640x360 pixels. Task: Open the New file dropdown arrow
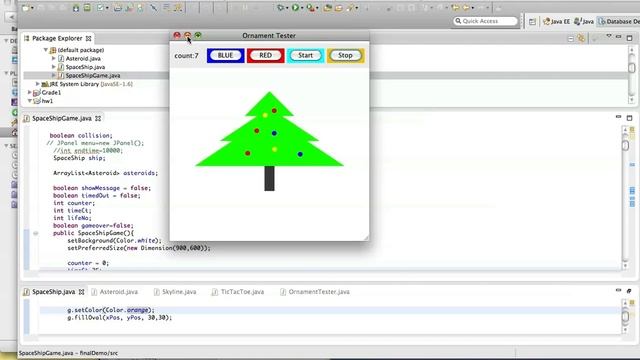tap(32, 8)
